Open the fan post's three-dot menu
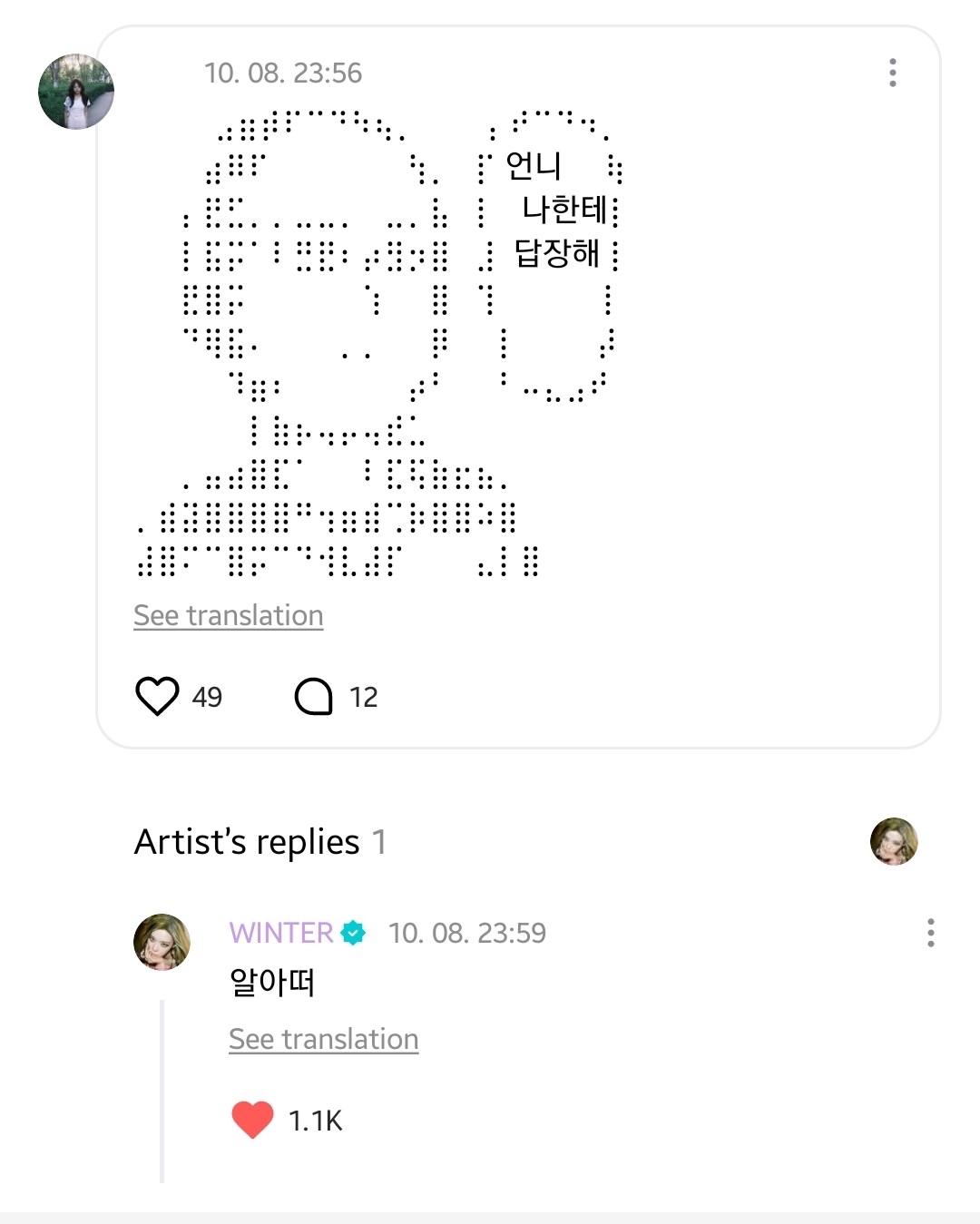980x1224 pixels. point(893,73)
